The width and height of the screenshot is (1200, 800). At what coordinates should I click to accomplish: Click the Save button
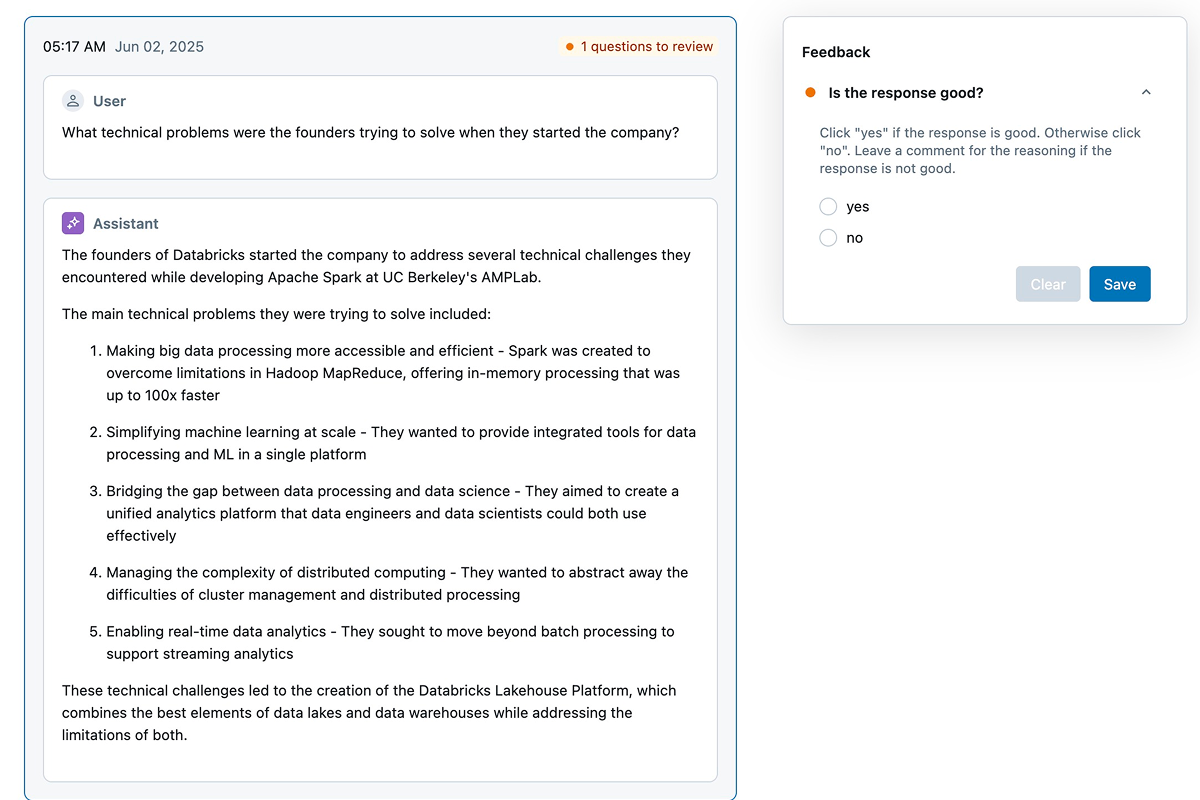tap(1119, 284)
